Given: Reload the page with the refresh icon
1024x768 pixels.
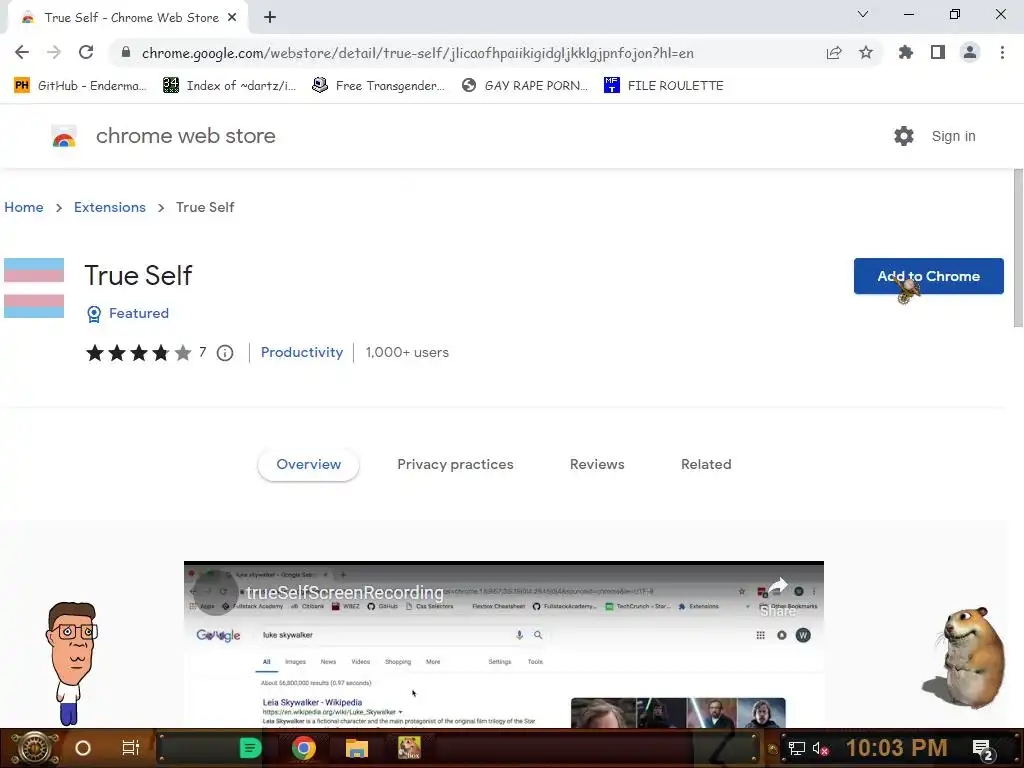Looking at the screenshot, I should tap(86, 52).
